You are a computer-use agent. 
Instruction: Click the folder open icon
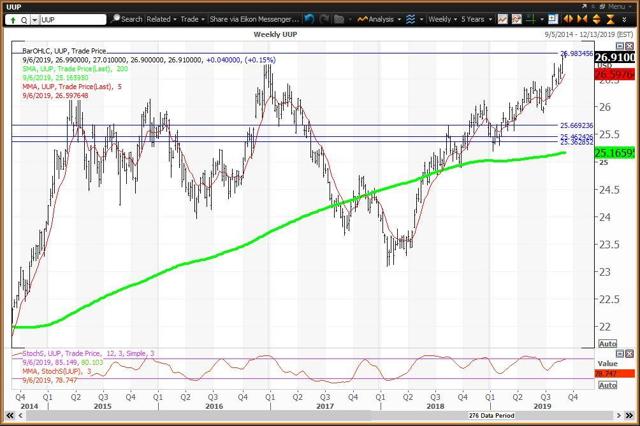pyautogui.click(x=339, y=19)
